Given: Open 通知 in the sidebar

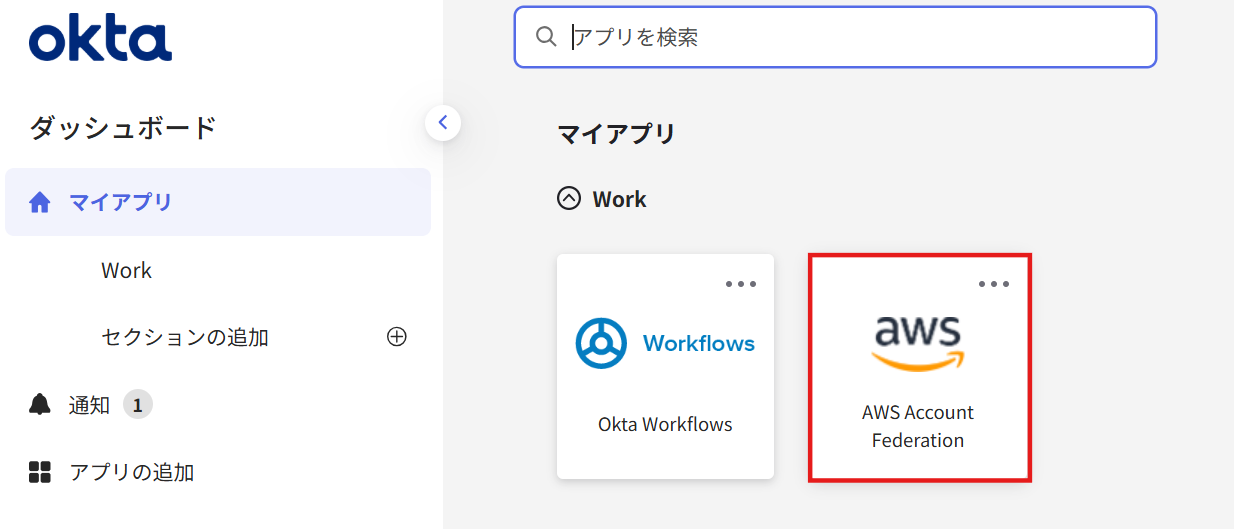Looking at the screenshot, I should coord(89,405).
